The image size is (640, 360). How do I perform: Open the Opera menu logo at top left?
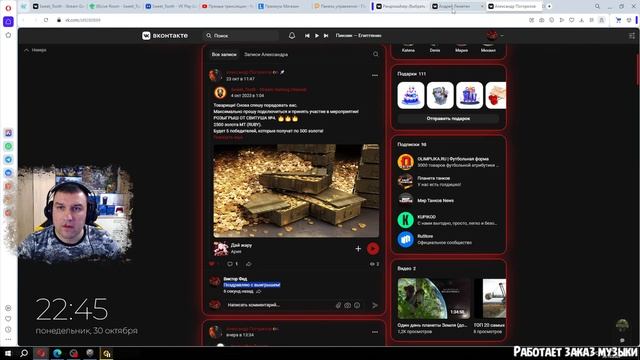(x=8, y=8)
